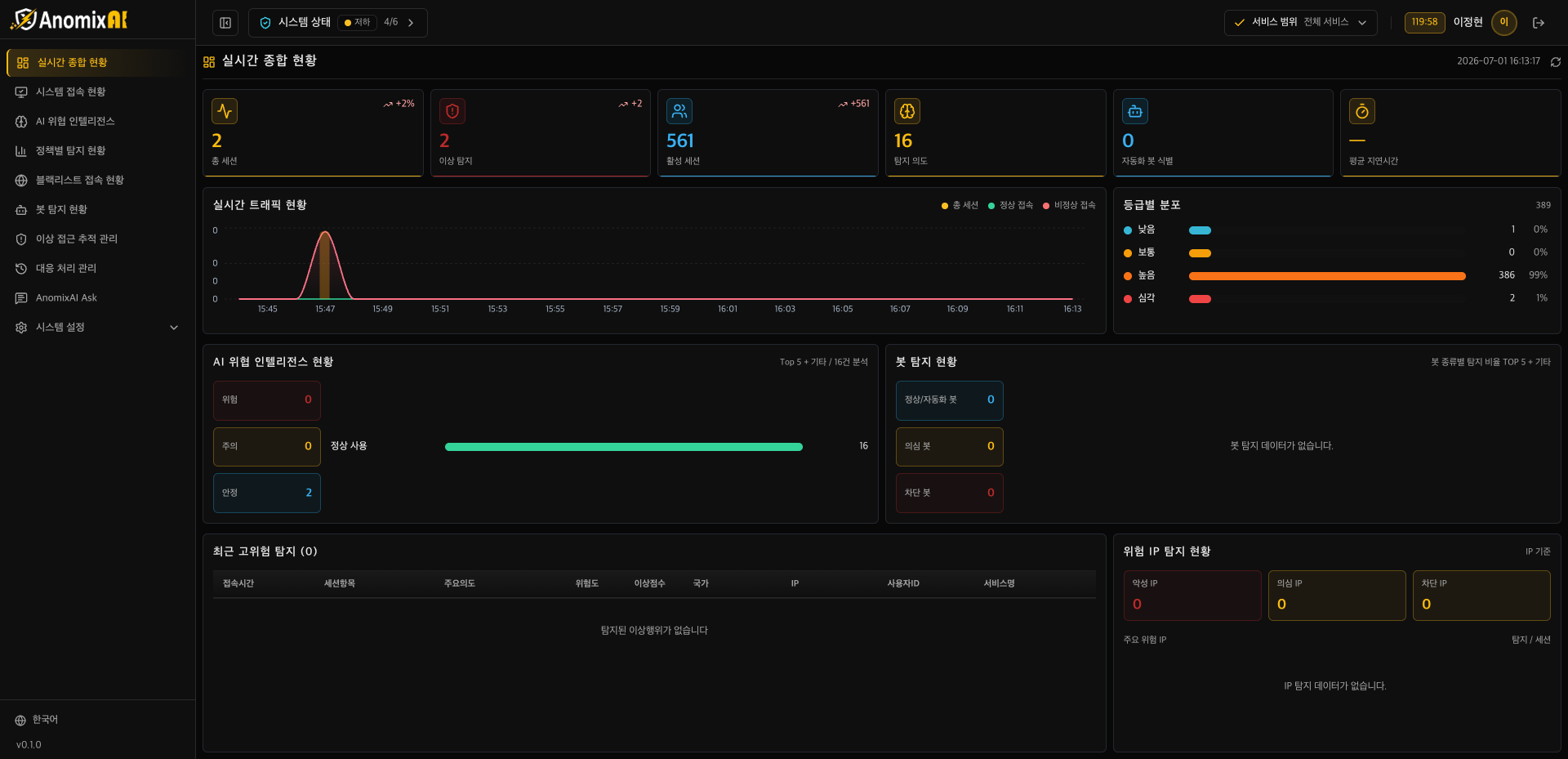Click the logout icon in top bar

point(1539,23)
